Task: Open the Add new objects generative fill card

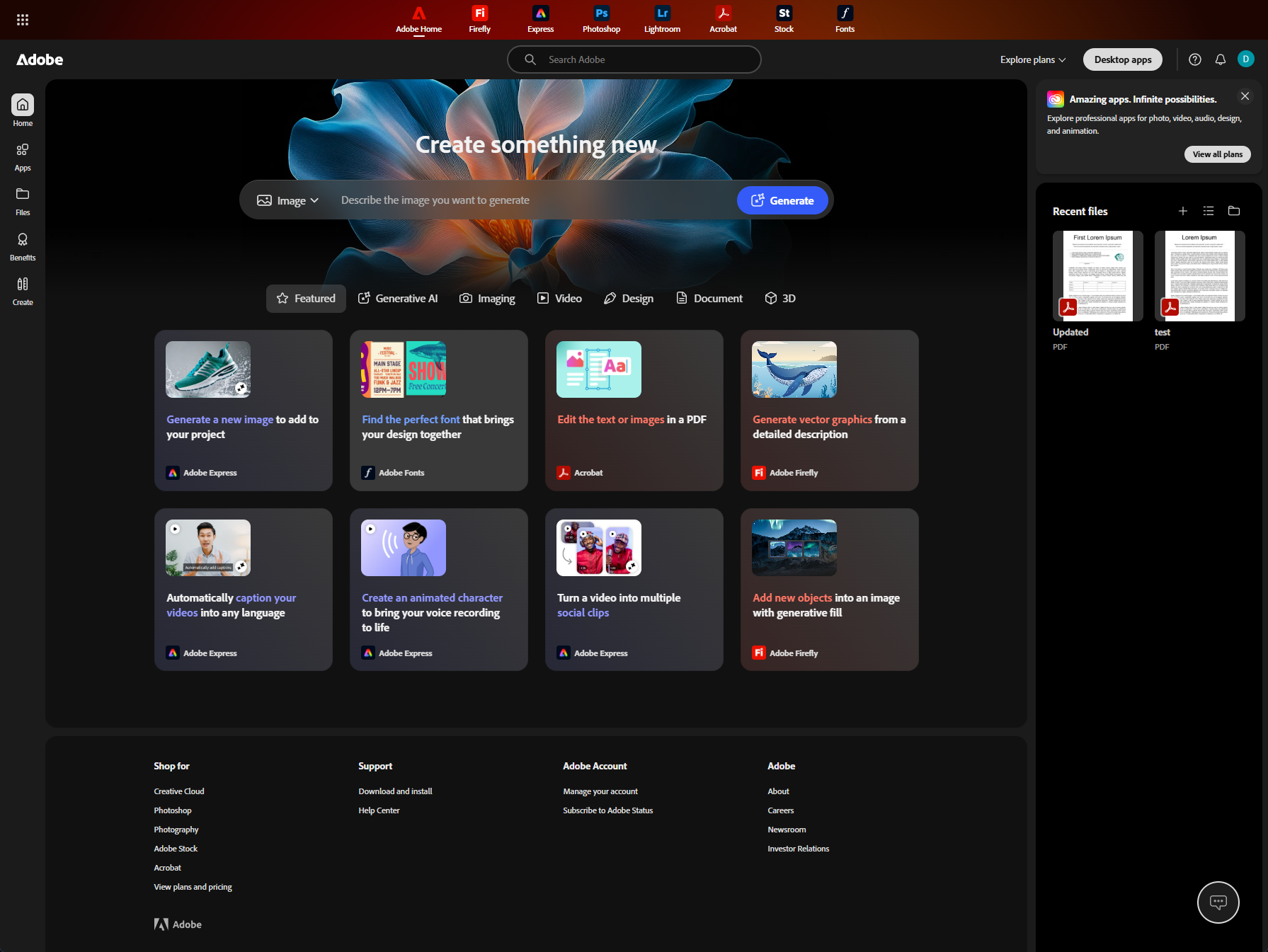Action: tap(830, 590)
